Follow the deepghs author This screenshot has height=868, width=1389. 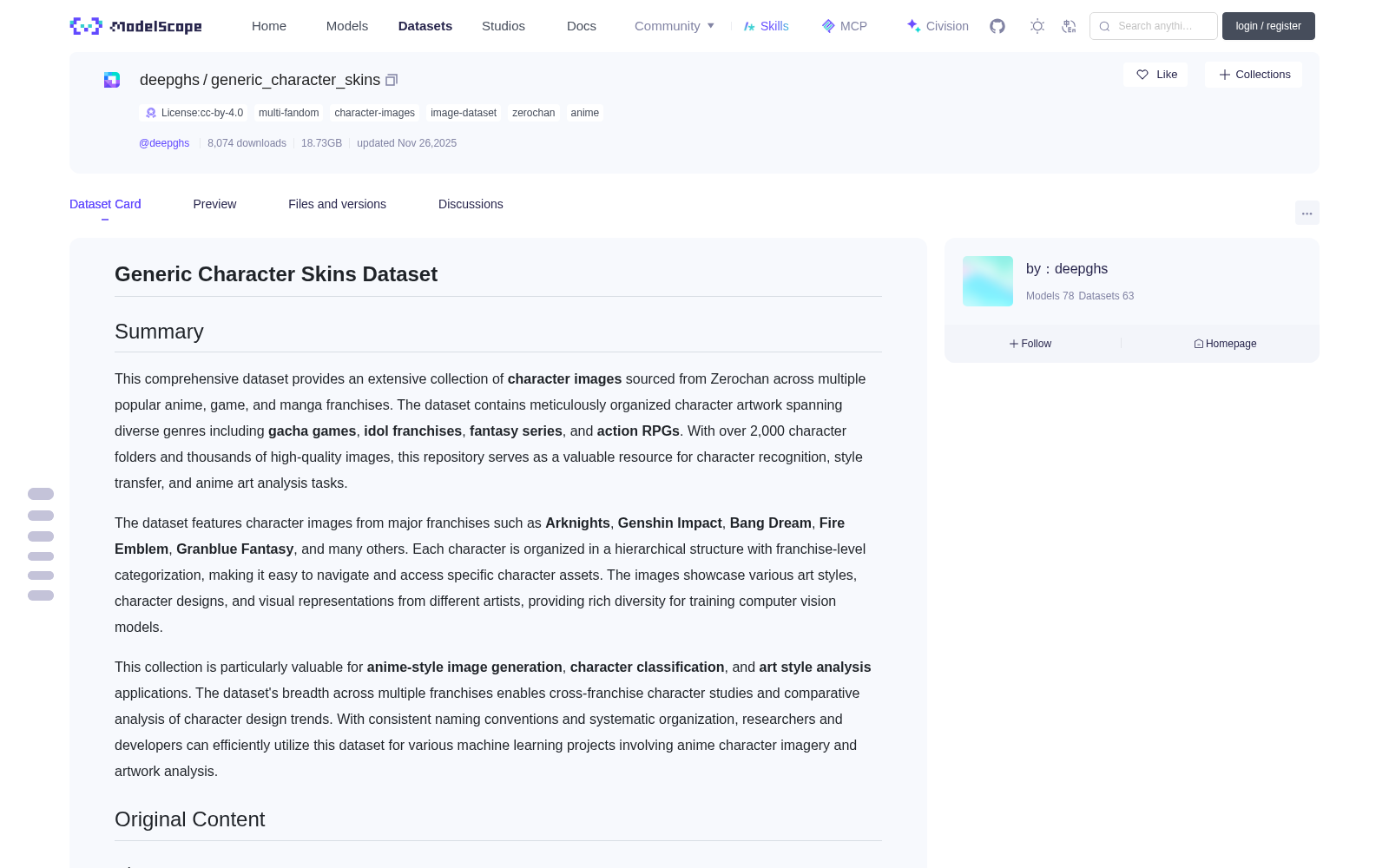click(x=1030, y=344)
